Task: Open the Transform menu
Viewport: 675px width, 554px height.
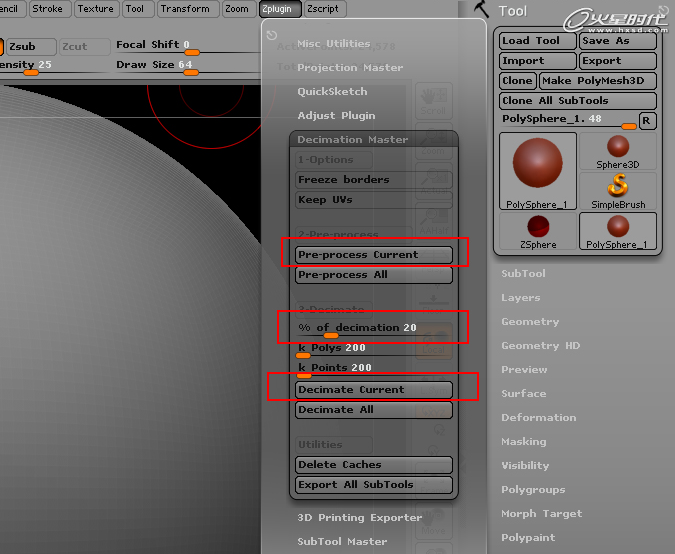Action: pos(187,9)
